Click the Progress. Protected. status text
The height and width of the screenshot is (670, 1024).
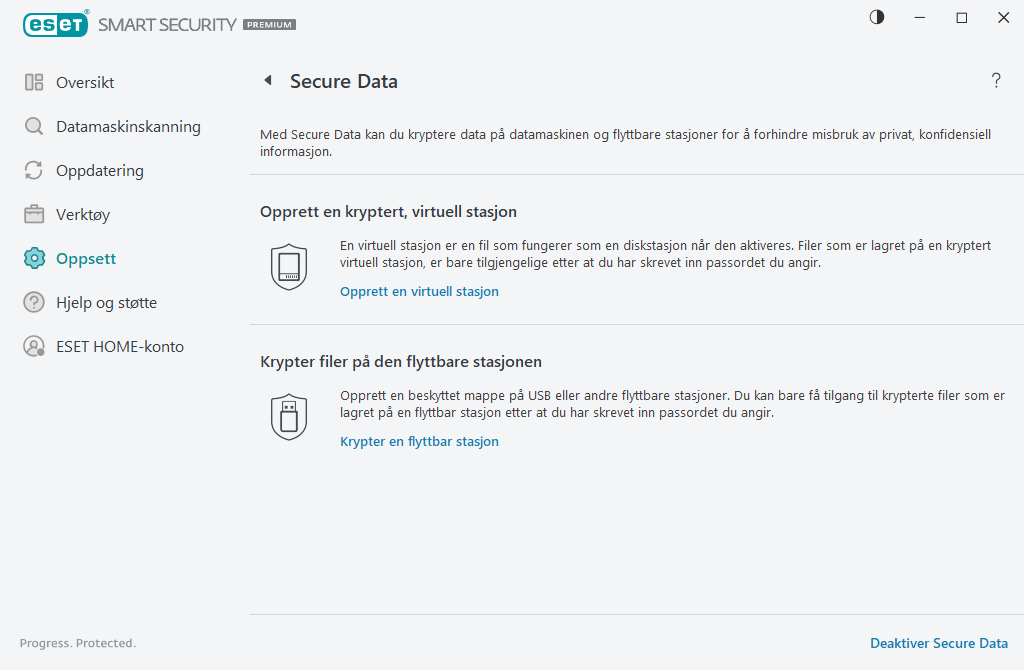click(78, 643)
